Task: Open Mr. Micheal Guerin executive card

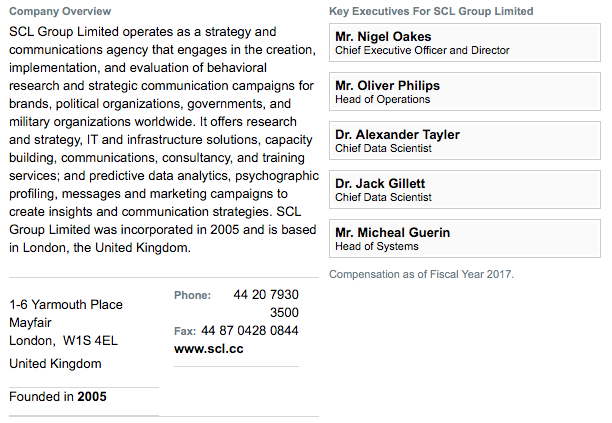Action: point(464,238)
